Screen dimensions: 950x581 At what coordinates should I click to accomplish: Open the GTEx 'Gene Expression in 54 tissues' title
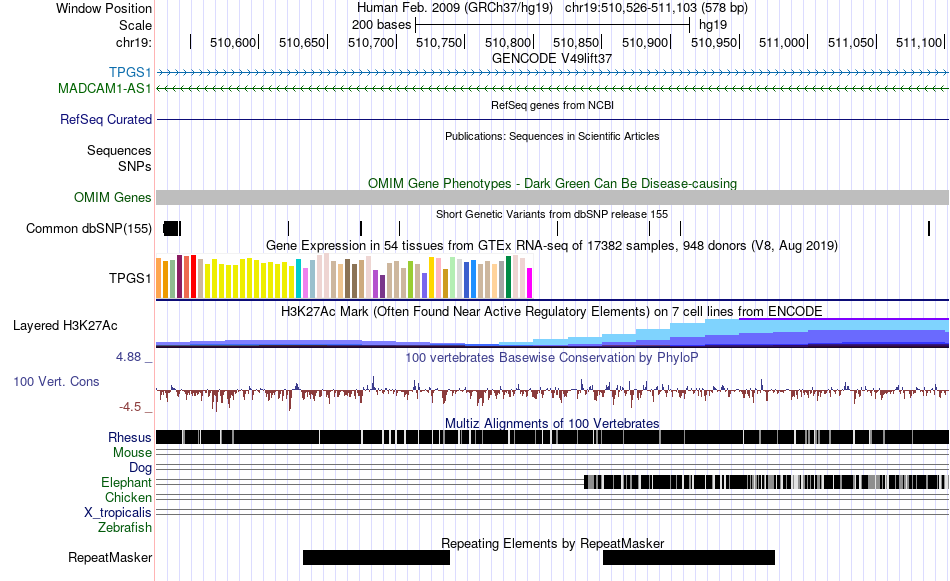pyautogui.click(x=552, y=245)
